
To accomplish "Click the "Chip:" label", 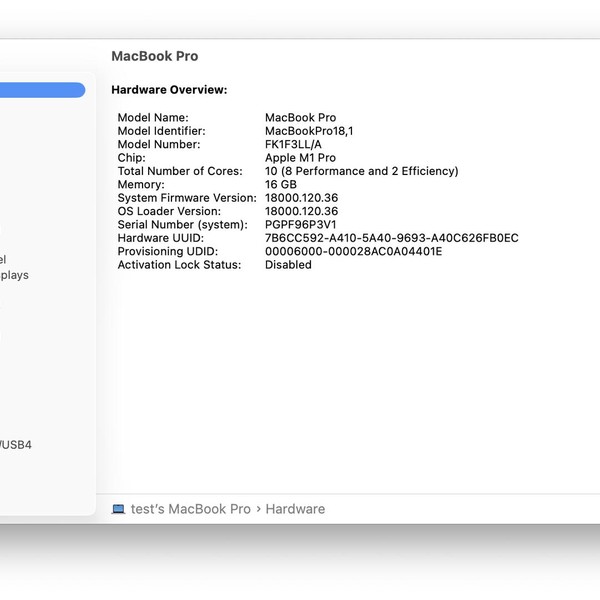I will point(131,158).
